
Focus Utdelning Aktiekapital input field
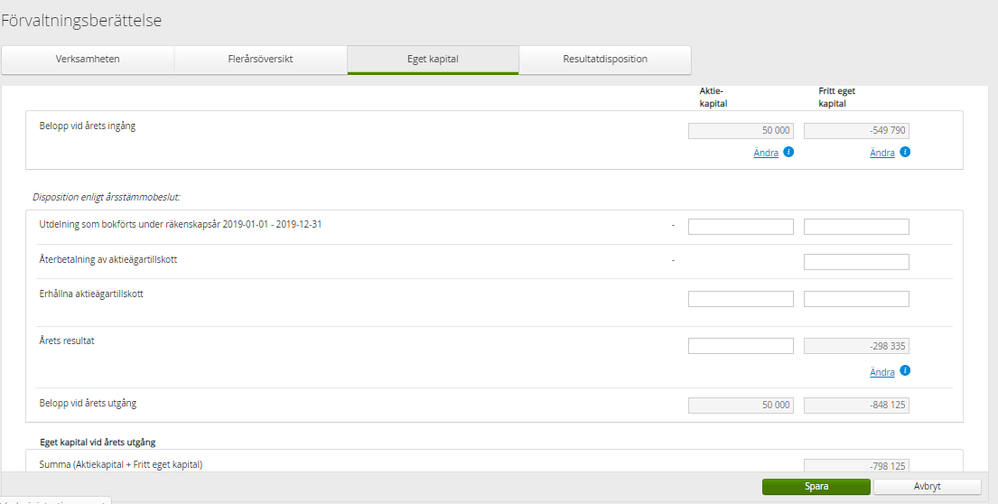[740, 227]
